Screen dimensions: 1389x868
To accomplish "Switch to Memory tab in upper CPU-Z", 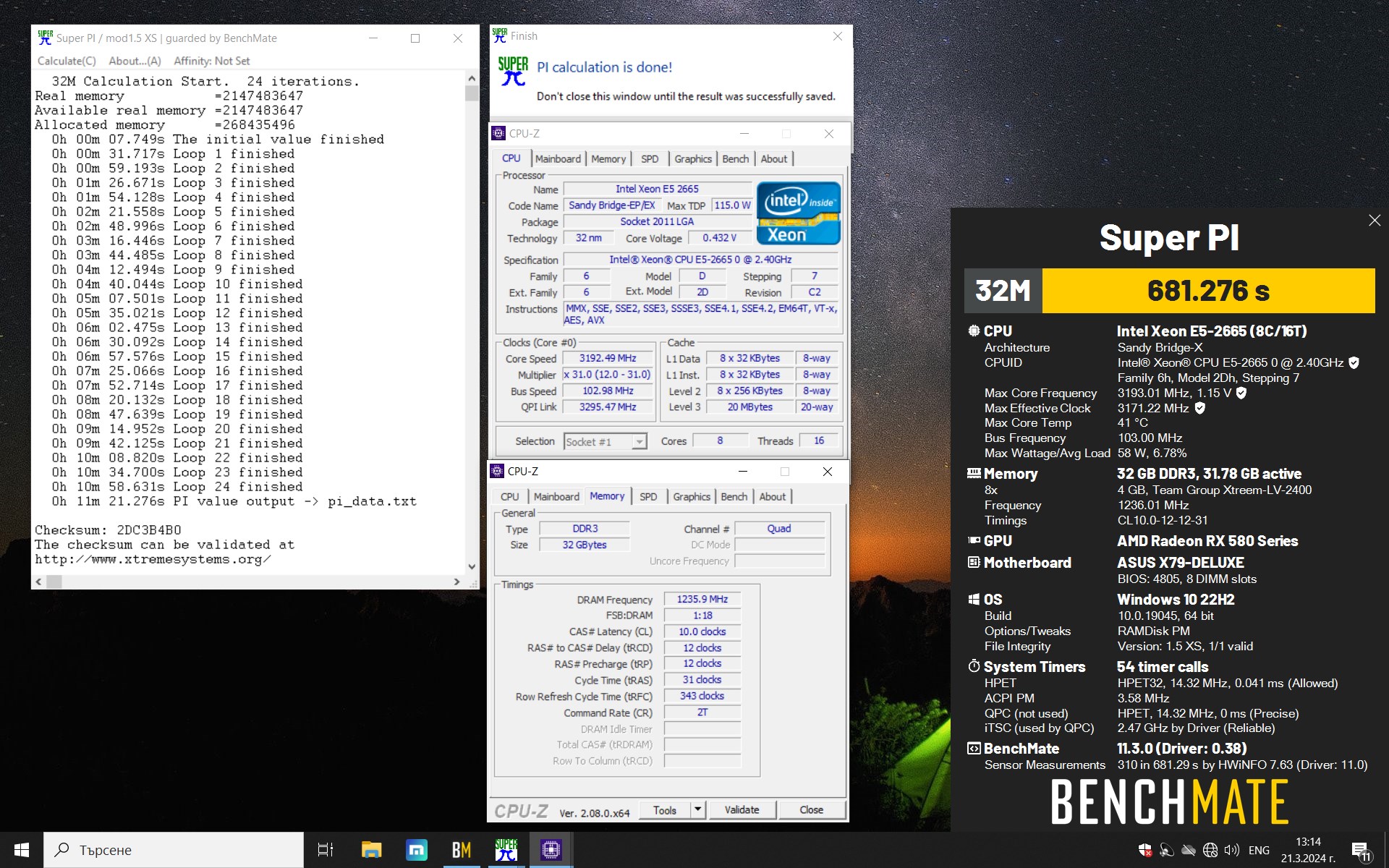I will pos(608,159).
